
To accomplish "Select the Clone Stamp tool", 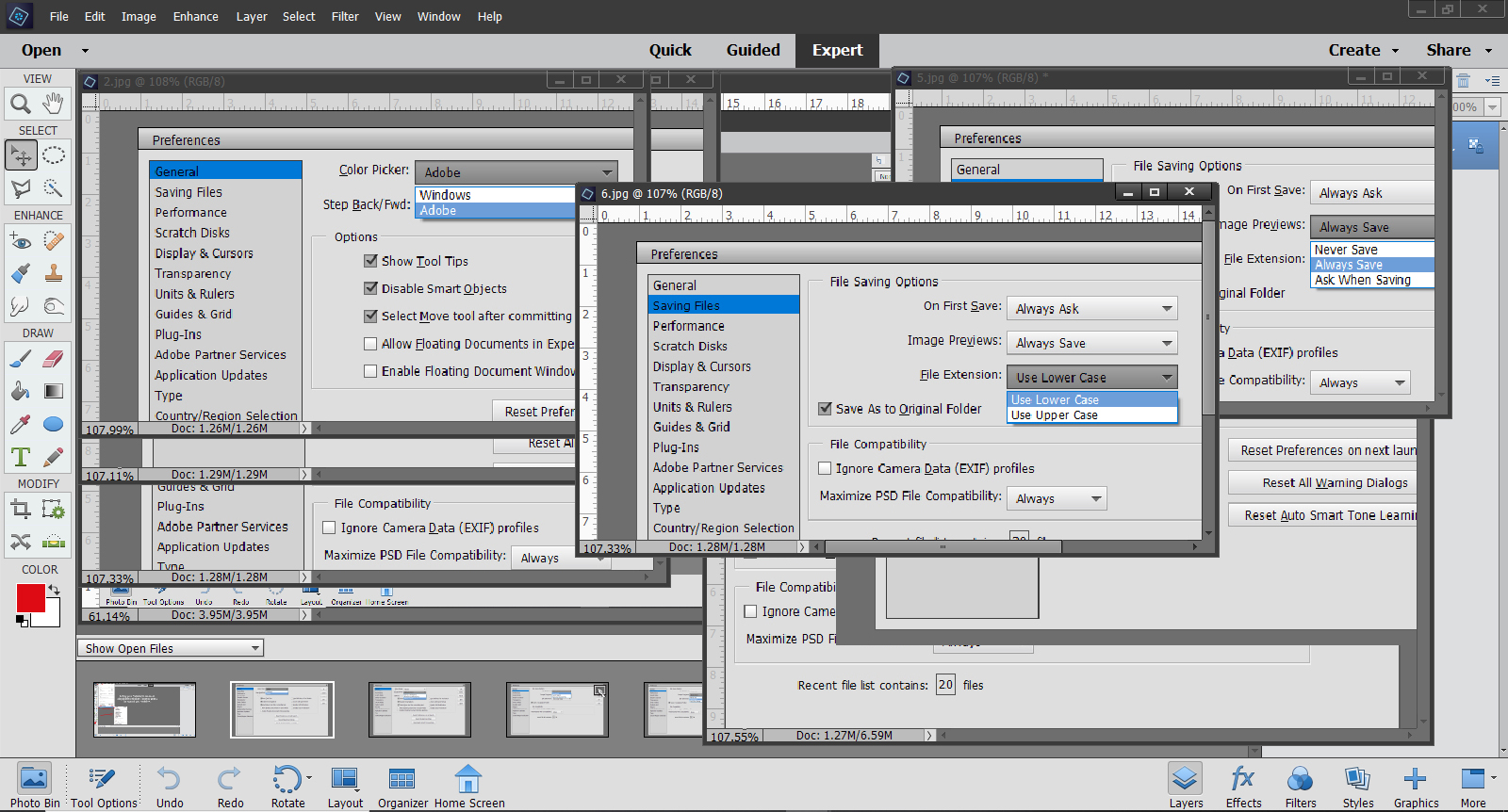I will (x=54, y=273).
